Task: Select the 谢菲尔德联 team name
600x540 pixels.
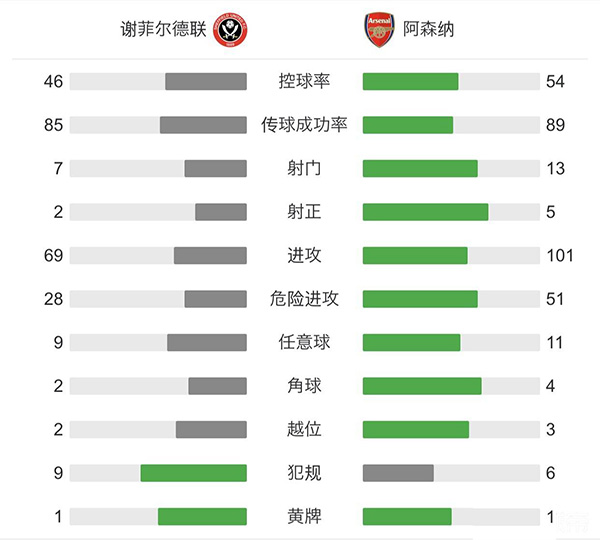Action: click(161, 30)
